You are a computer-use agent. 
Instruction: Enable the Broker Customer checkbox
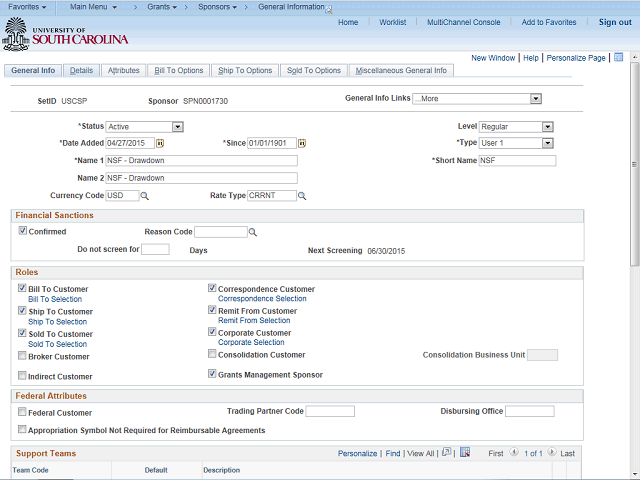[22, 355]
